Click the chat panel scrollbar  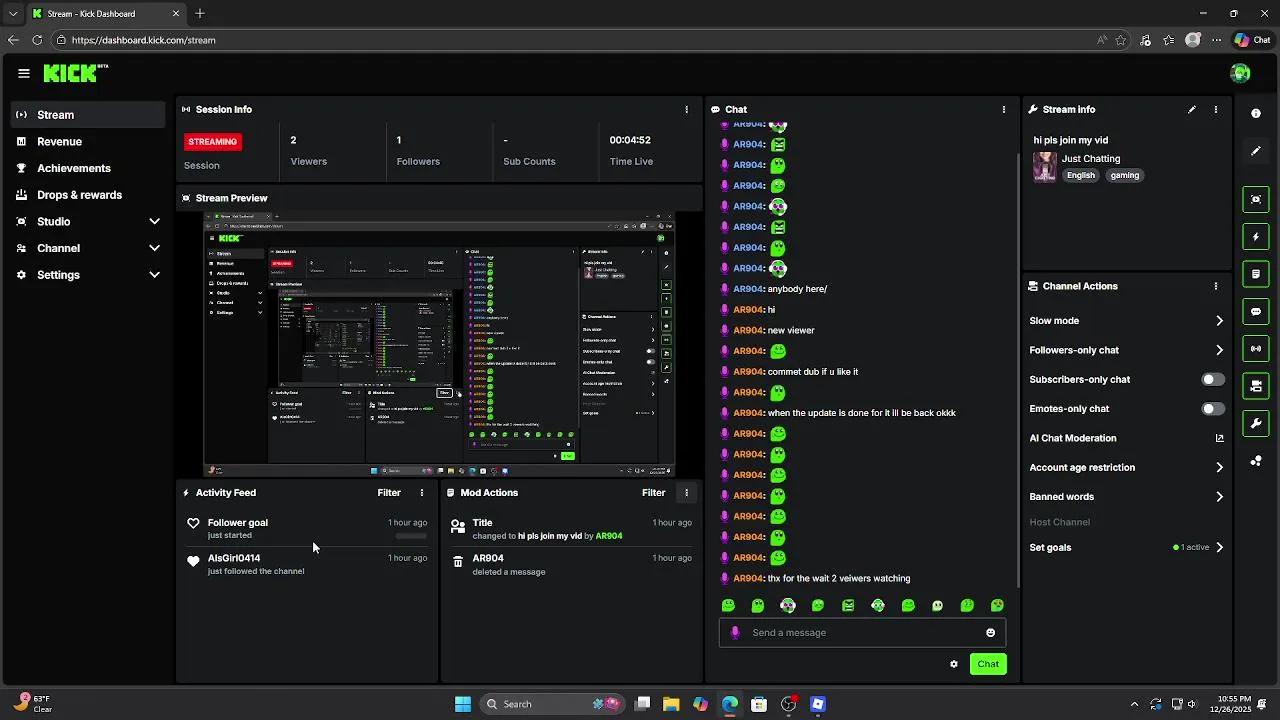click(x=1018, y=370)
